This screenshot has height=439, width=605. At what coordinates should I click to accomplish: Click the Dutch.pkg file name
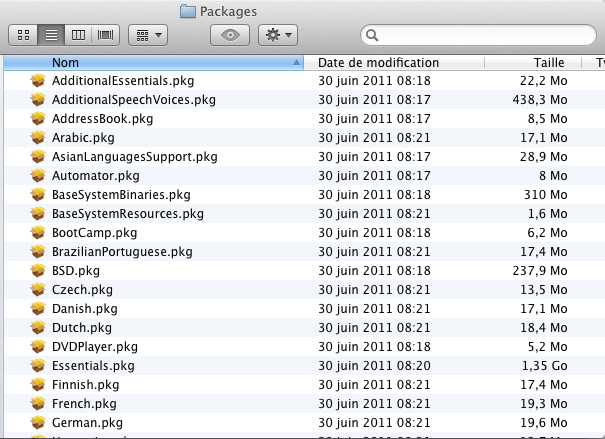82,328
